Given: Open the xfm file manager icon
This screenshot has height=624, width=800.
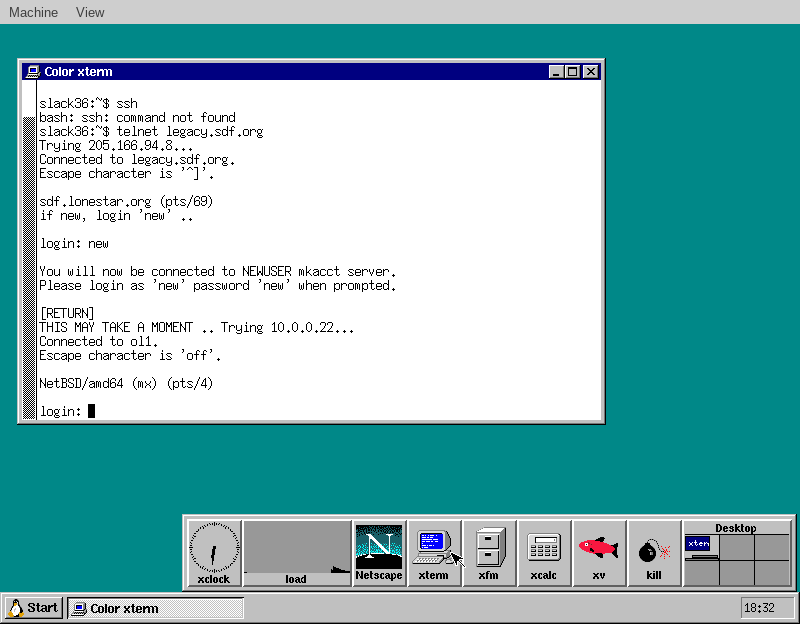Looking at the screenshot, I should tap(489, 553).
